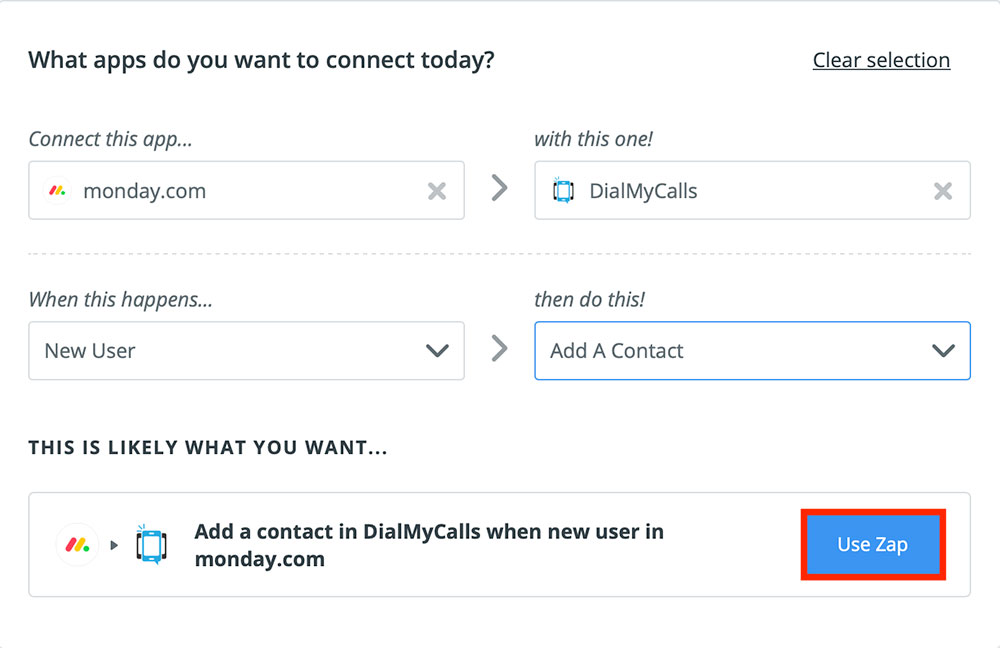
Task: Click the small triangle between the Zap app icons
Action: coord(114,545)
